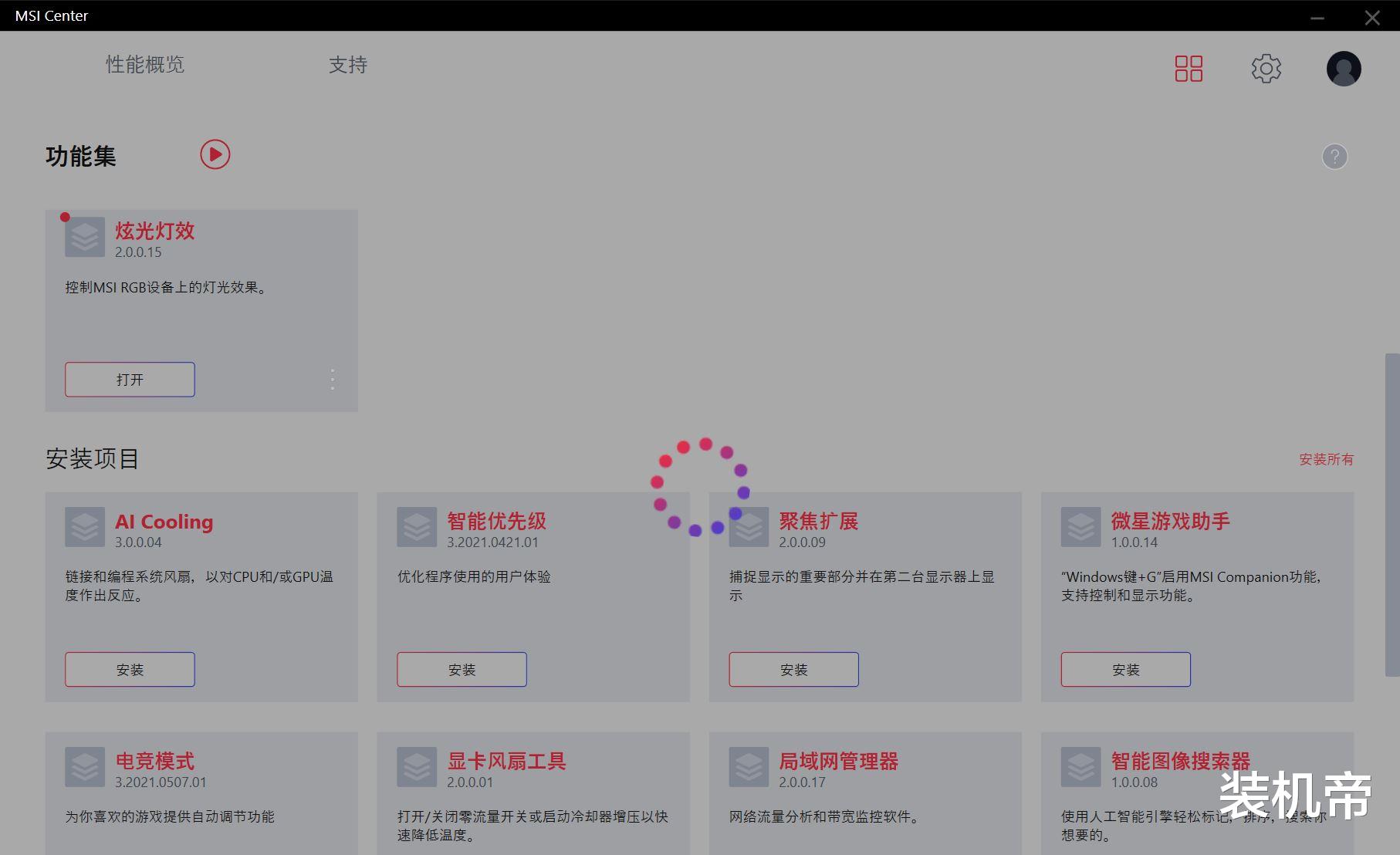Select the 智能图像搜索器 icon
Viewport: 1400px width, 855px height.
click(x=1080, y=766)
